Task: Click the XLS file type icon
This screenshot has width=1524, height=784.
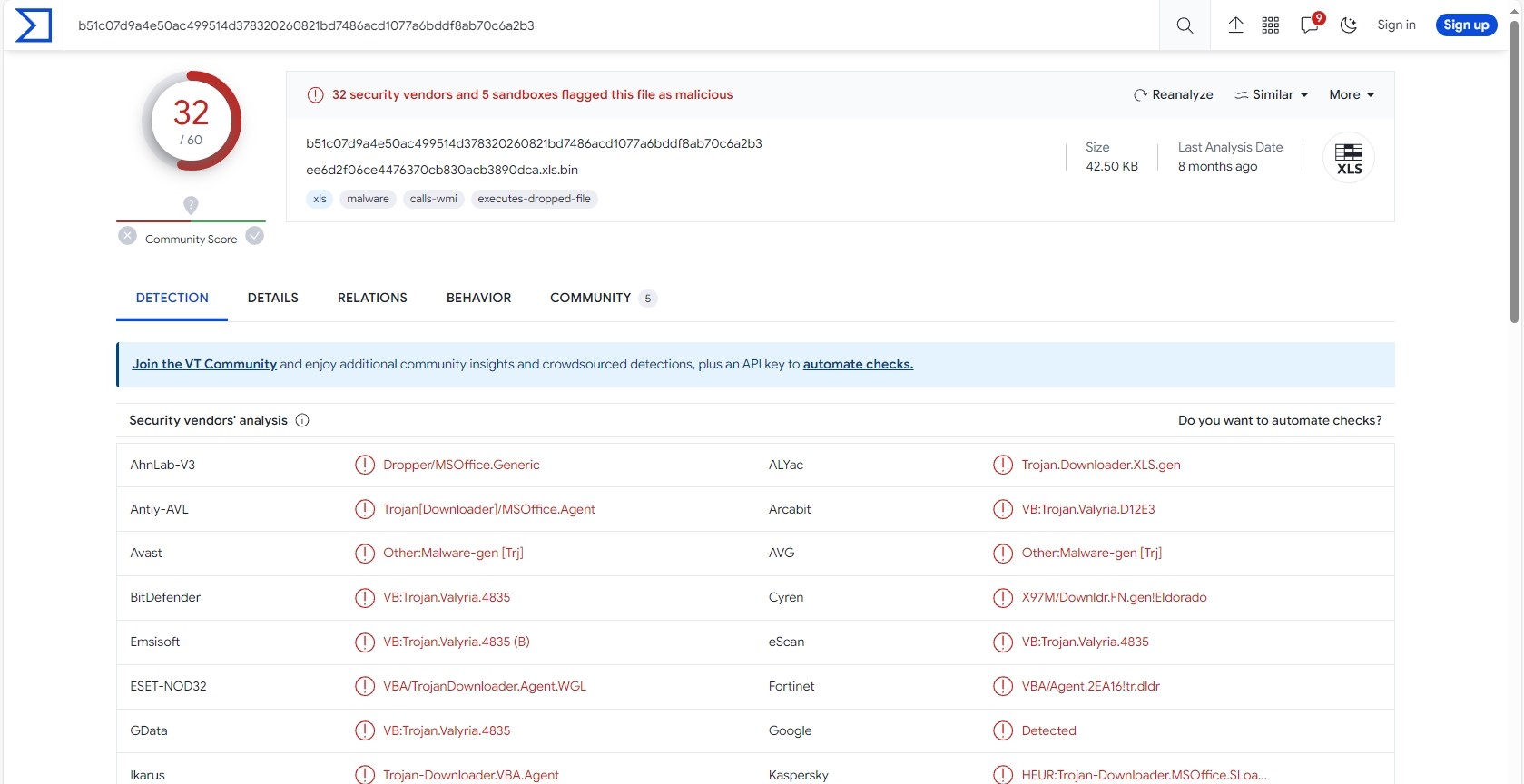Action: [1349, 158]
